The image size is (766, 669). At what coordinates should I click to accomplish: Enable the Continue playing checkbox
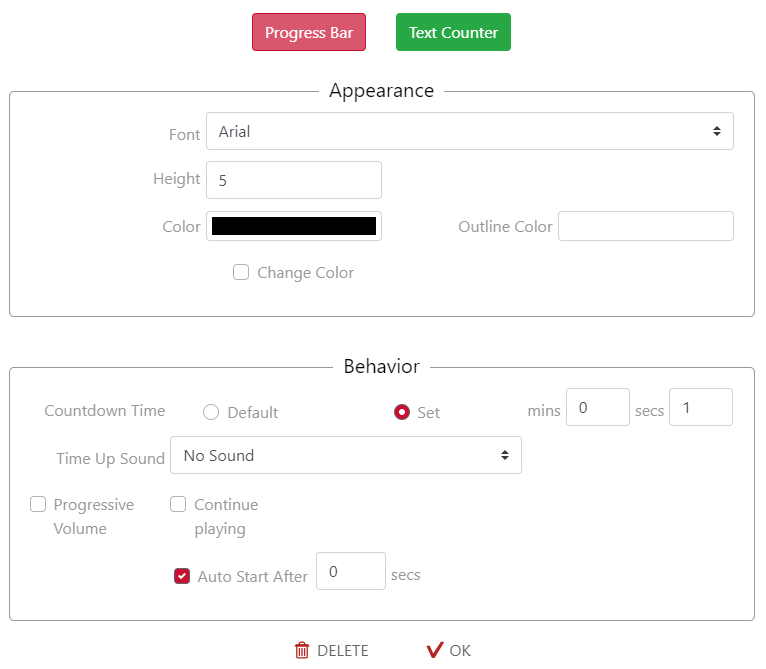pos(178,504)
